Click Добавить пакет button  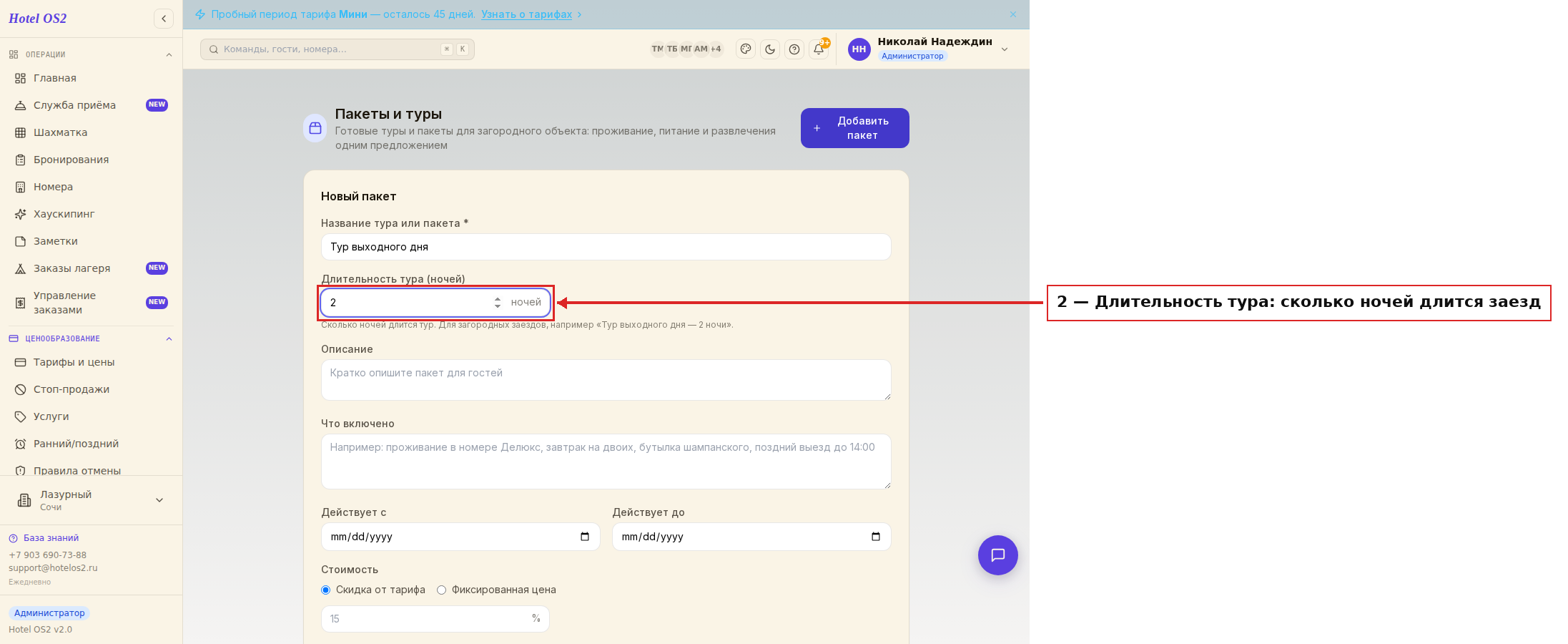click(855, 128)
